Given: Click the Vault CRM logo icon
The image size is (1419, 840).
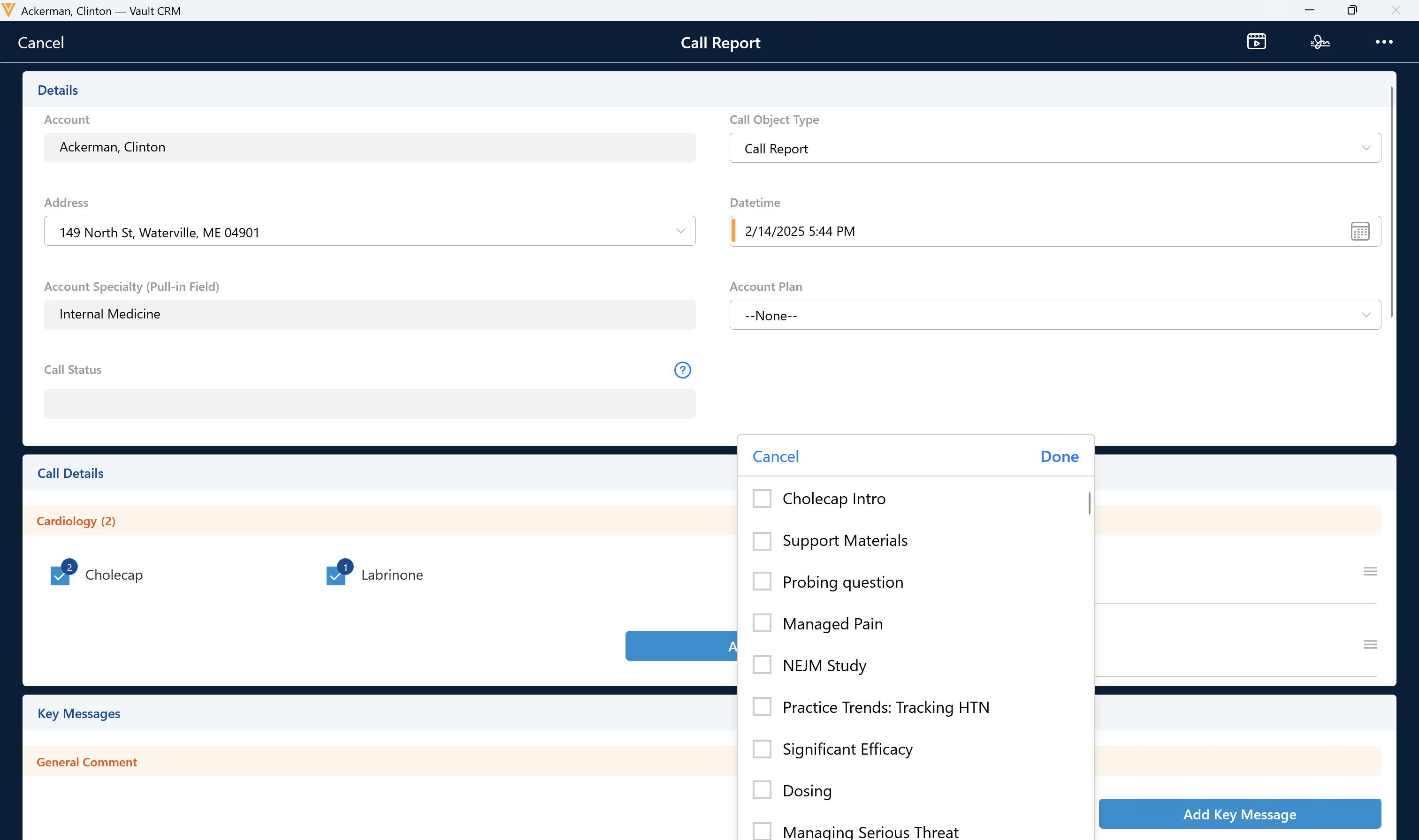Looking at the screenshot, I should [x=8, y=10].
